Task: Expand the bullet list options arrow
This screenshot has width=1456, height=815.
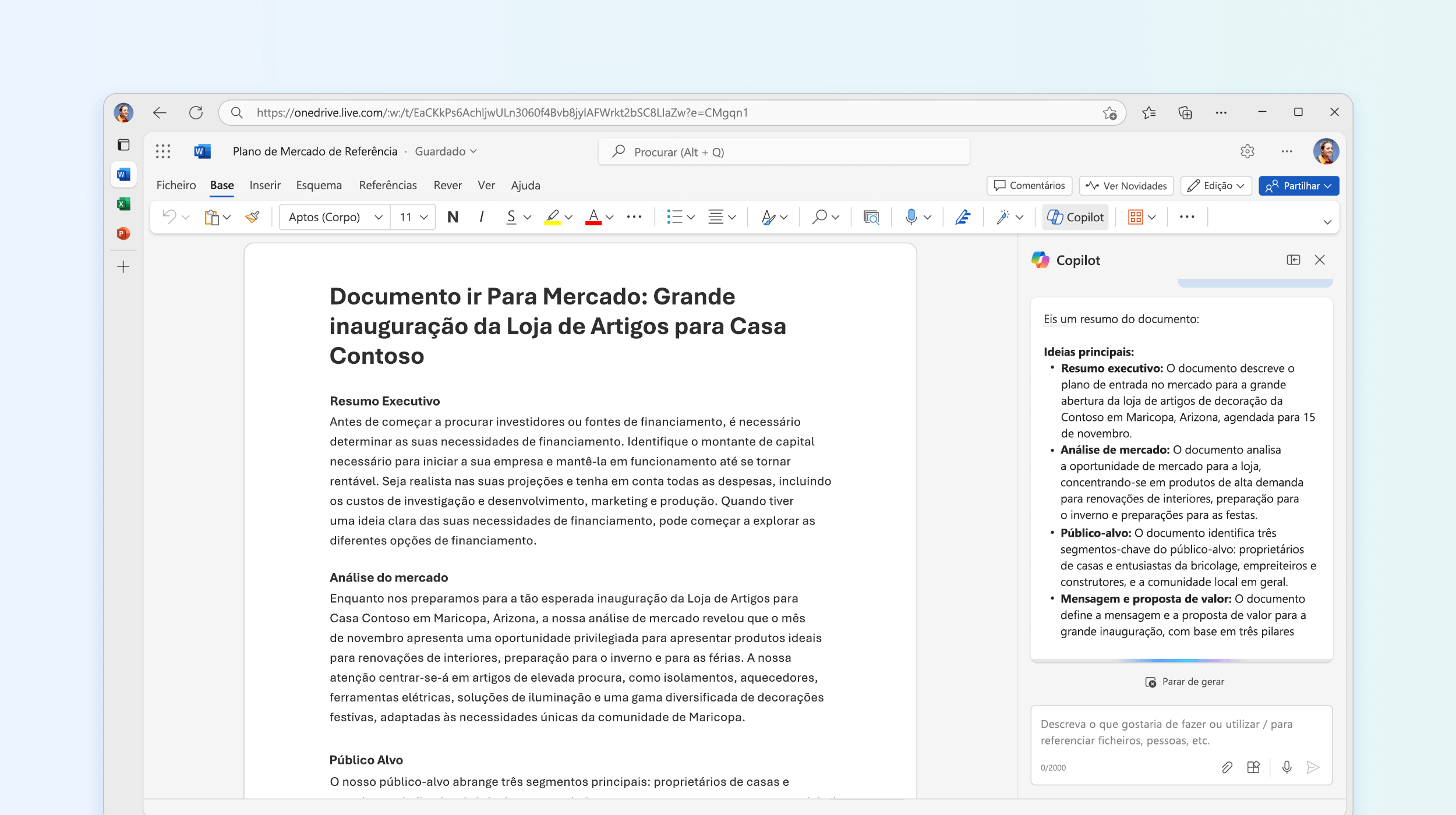Action: tap(691, 217)
